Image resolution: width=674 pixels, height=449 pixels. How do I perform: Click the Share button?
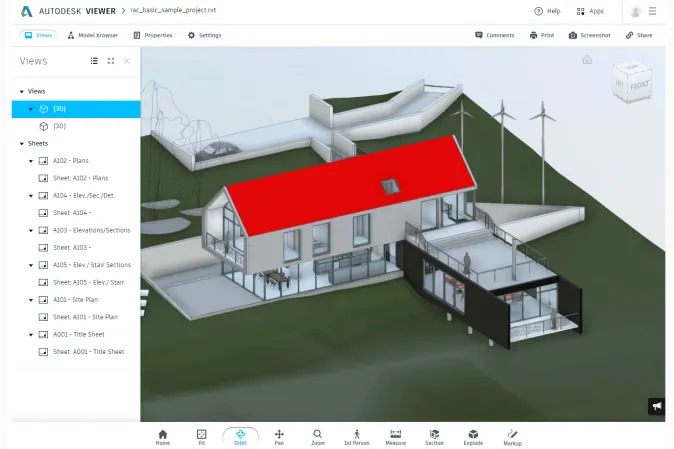[x=638, y=35]
